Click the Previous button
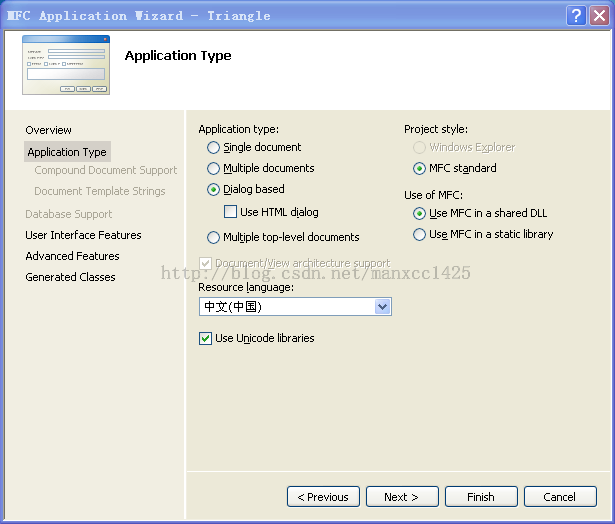The width and height of the screenshot is (615, 524). (x=323, y=497)
